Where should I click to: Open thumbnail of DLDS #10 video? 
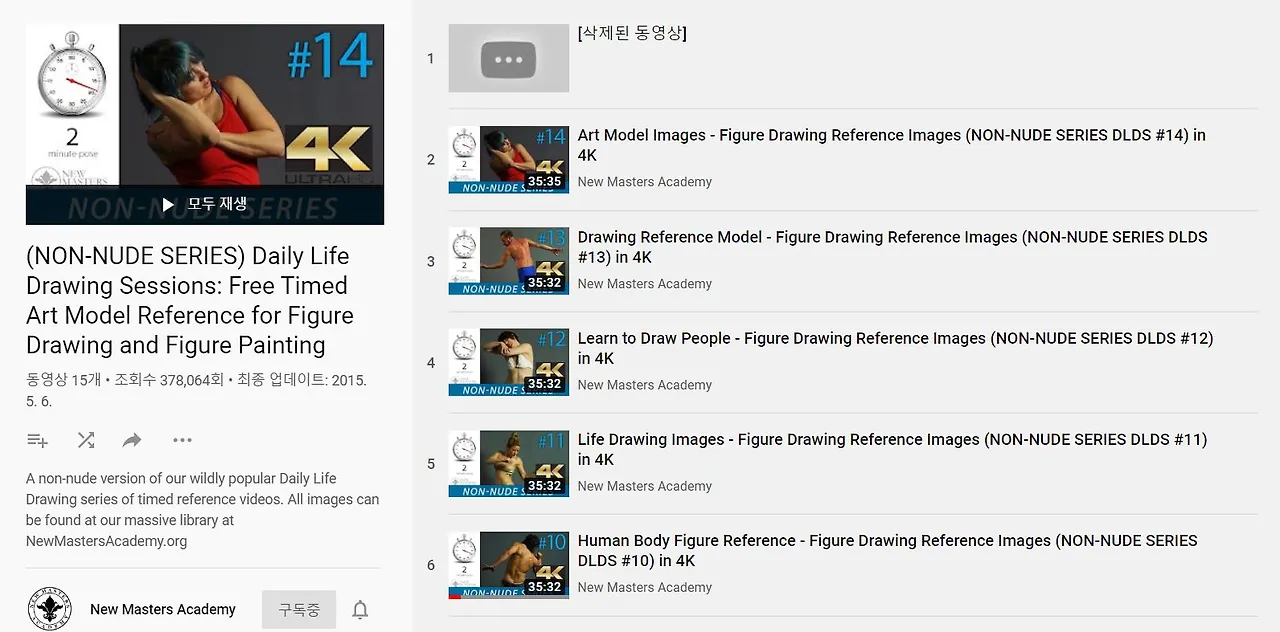[x=508, y=565]
